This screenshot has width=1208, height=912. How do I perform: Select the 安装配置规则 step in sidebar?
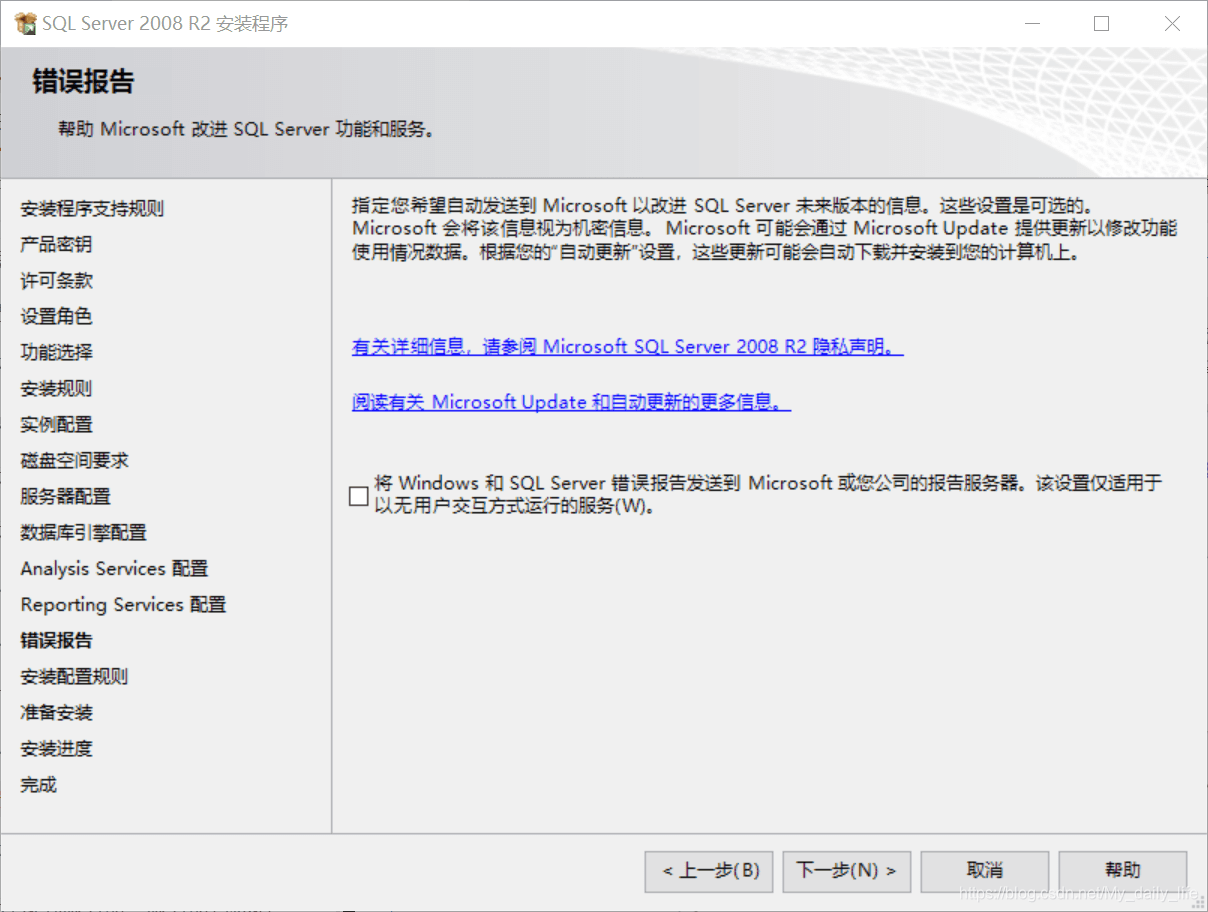[x=74, y=677]
